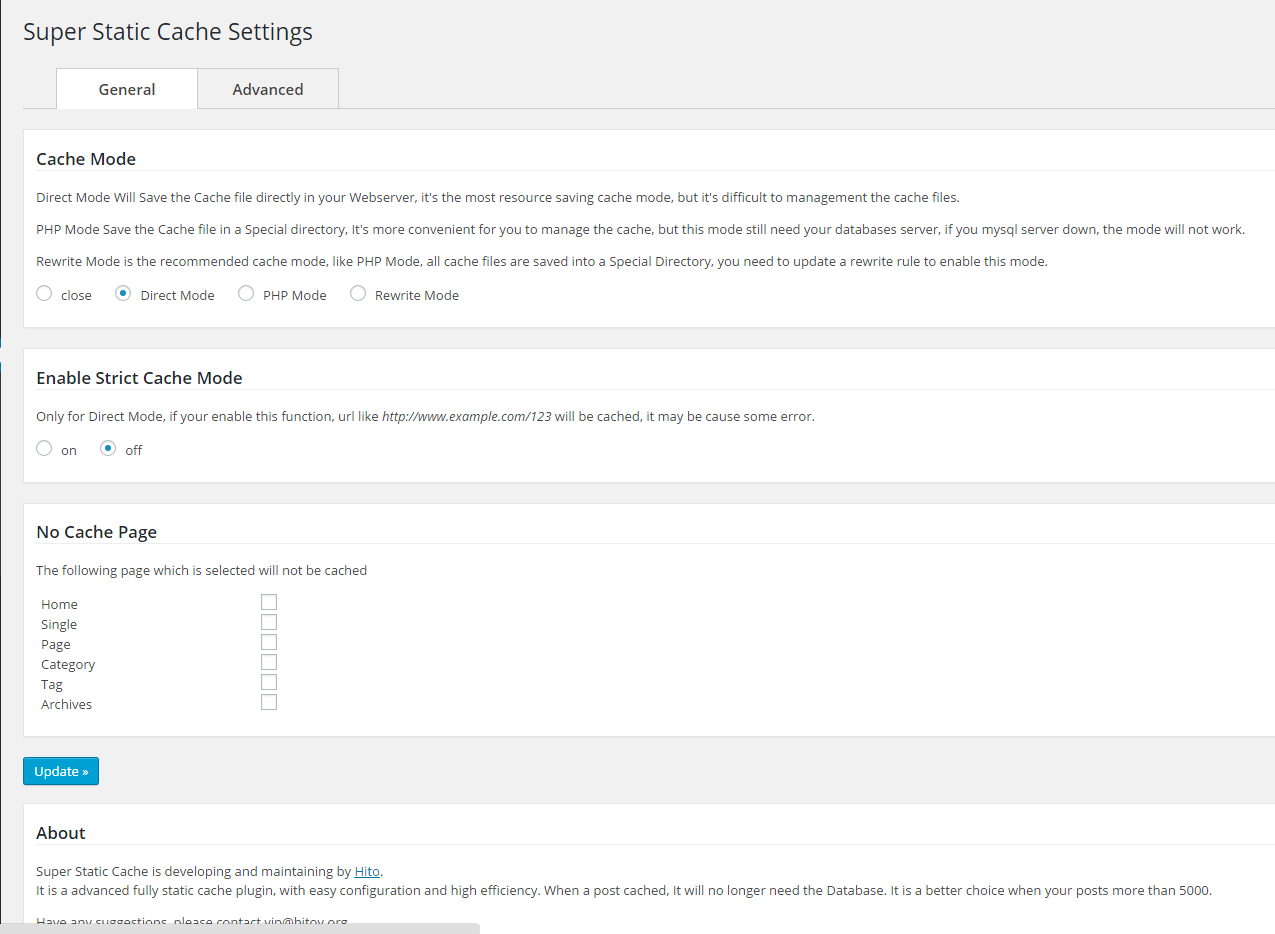The height and width of the screenshot is (934, 1275).
Task: Tick the Tag no-cache checkbox
Action: 269,682
